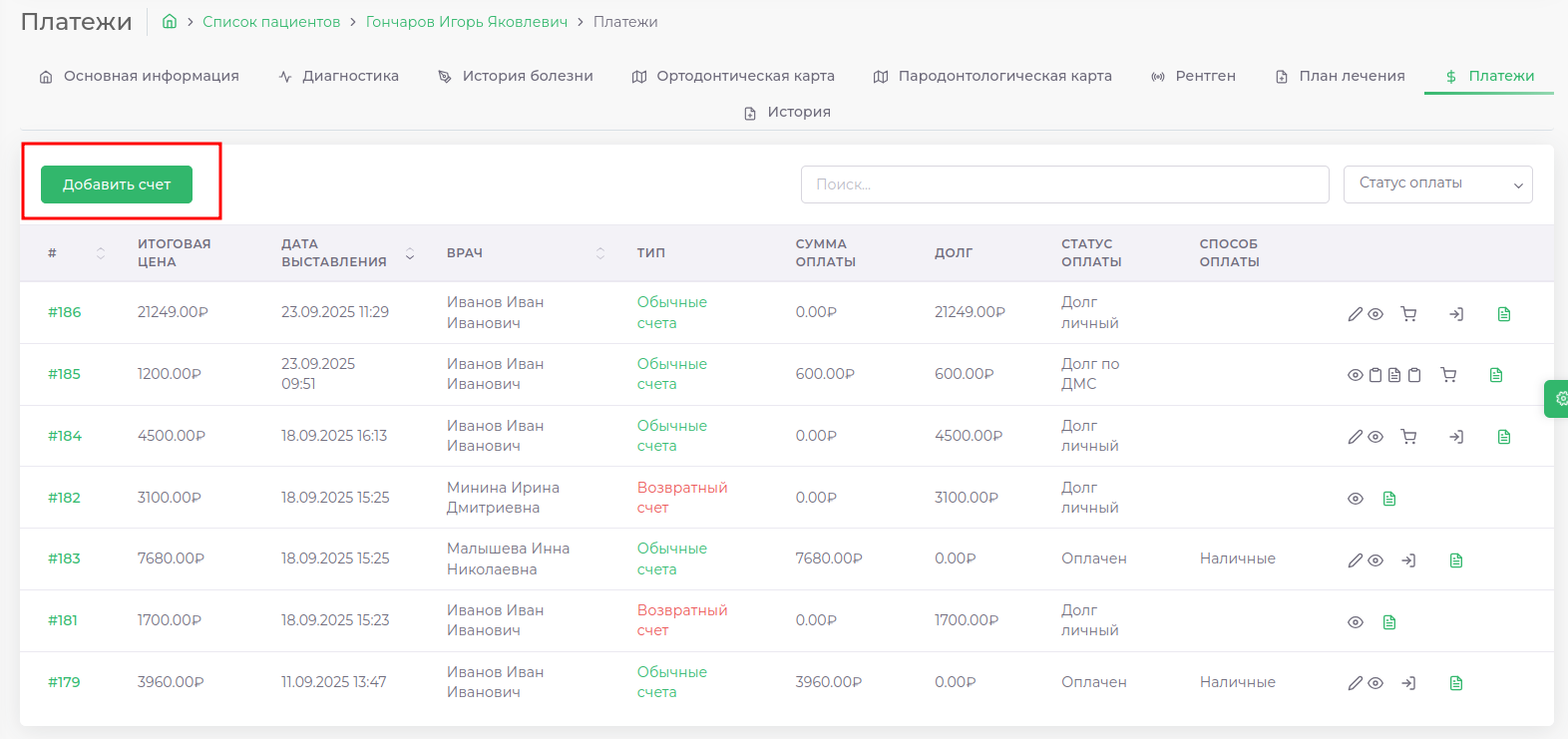View invoice #181 via the eye icon
This screenshot has width=1568, height=739.
(1356, 622)
